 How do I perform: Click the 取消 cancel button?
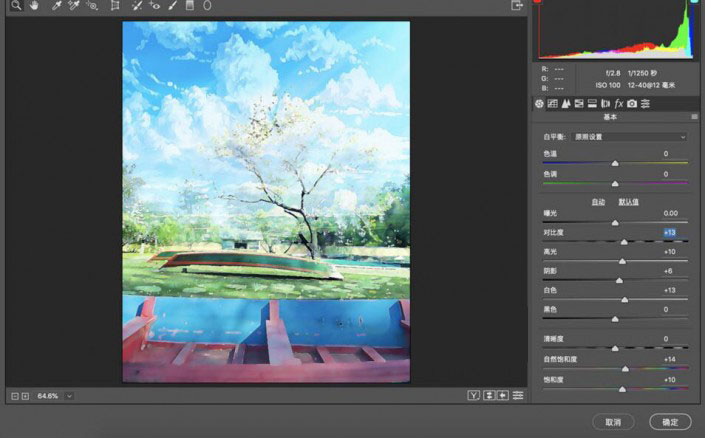(613, 421)
